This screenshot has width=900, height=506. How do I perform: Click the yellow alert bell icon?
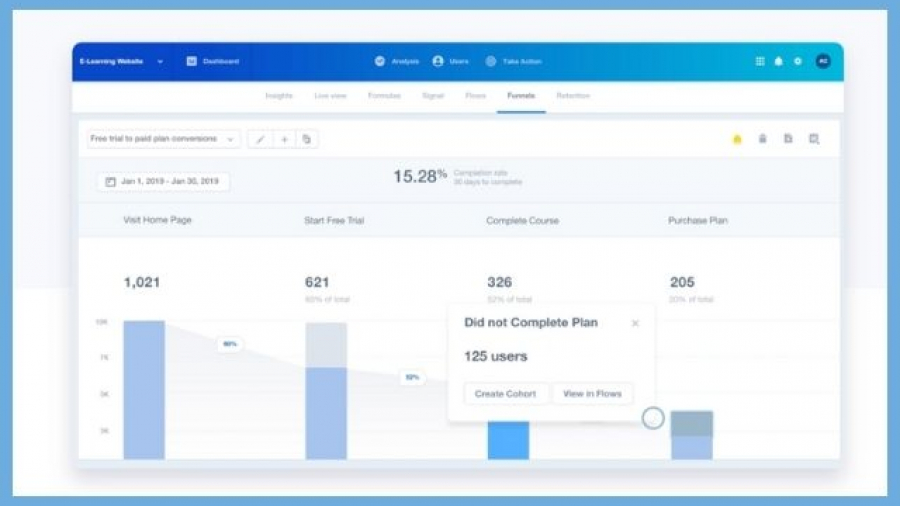737,139
